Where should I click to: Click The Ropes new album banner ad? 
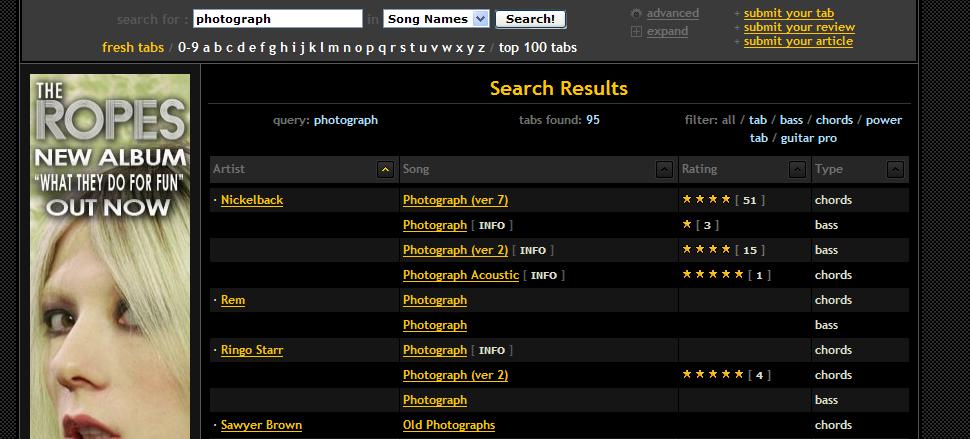[x=110, y=257]
